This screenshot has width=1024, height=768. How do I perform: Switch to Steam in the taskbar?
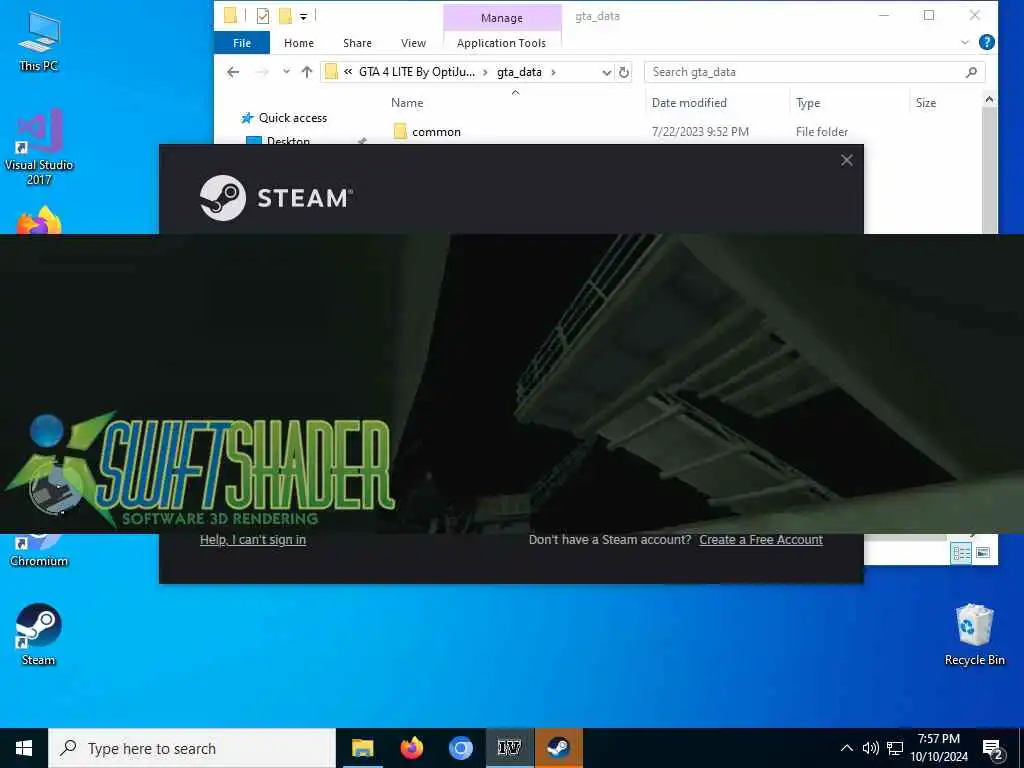pyautogui.click(x=558, y=748)
